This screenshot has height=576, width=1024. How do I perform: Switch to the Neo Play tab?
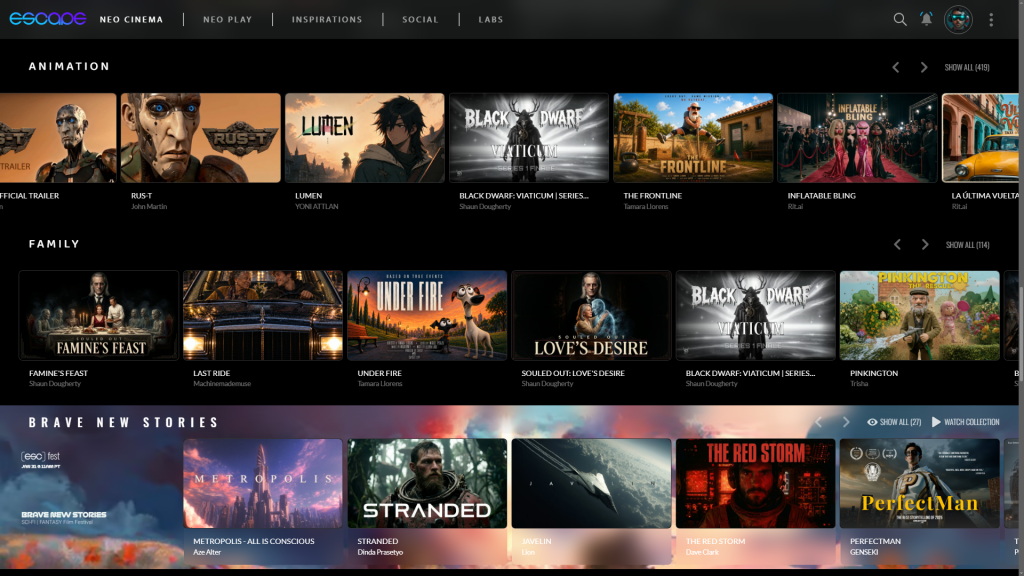click(x=227, y=20)
